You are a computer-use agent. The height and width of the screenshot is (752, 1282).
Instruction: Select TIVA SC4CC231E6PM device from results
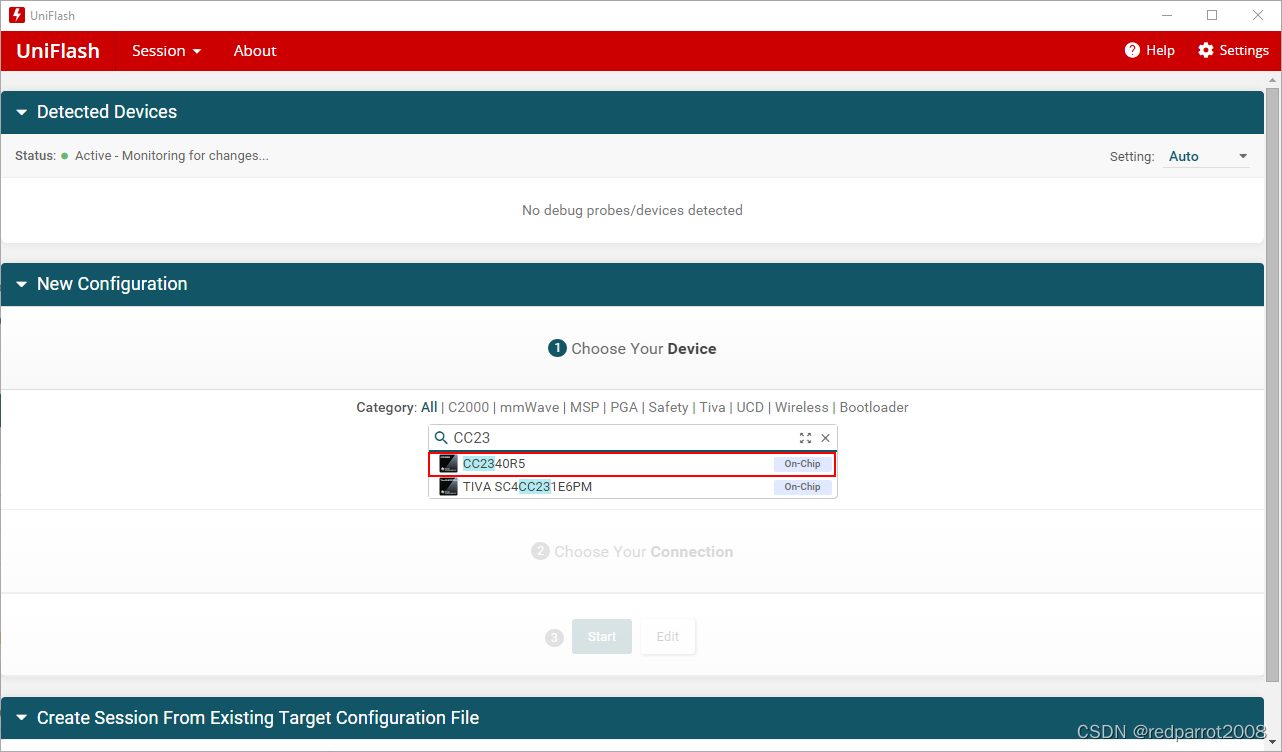(632, 487)
